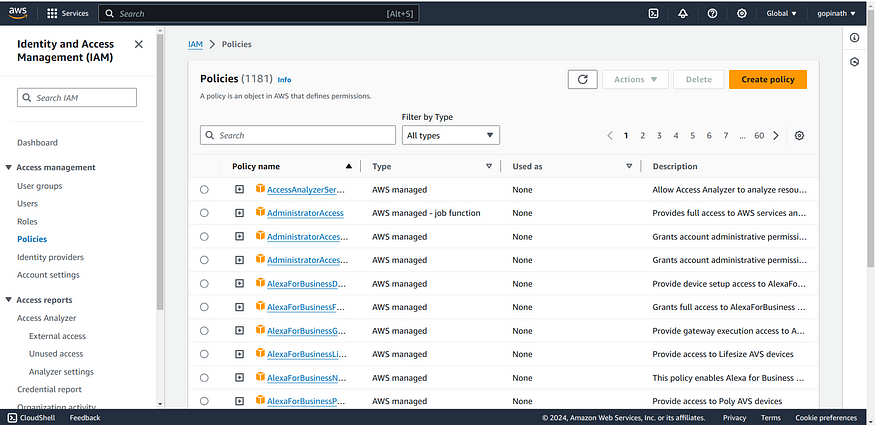Refresh the policies list
Viewport: 875px width, 425px height.
click(x=583, y=79)
